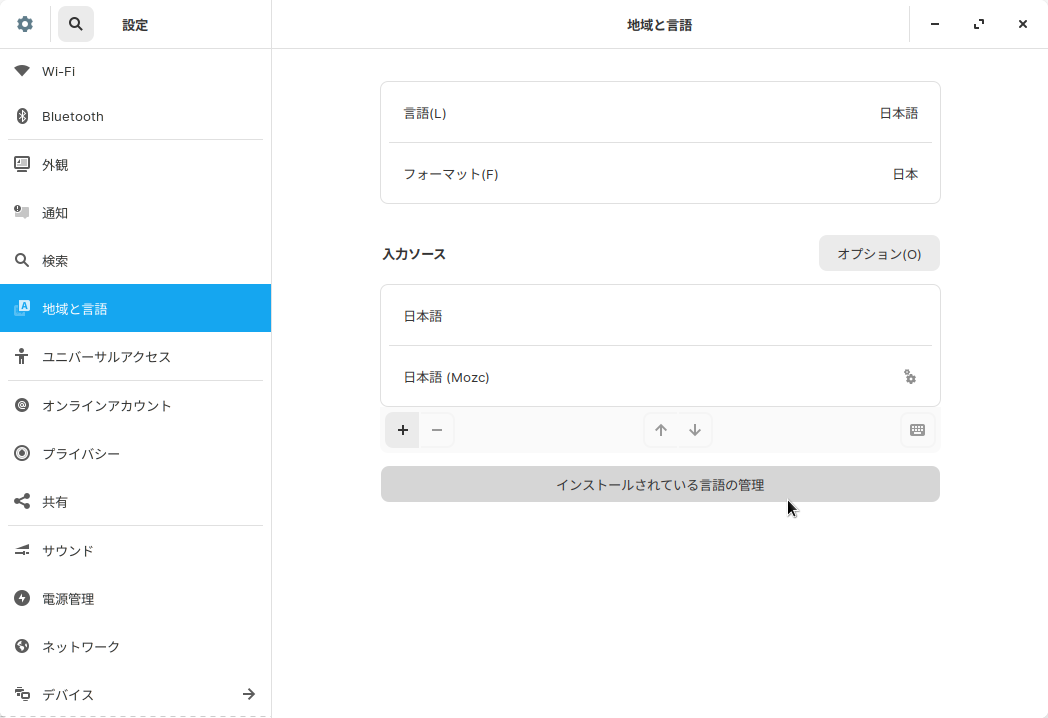Viewport: 1048px width, 718px height.
Task: Switch to the Bluetooth panel
Action: pos(135,116)
